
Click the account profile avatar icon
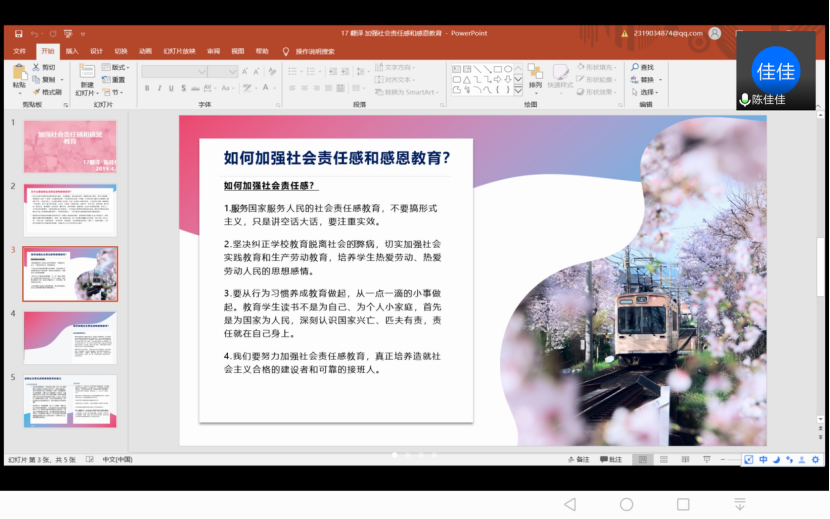pos(715,33)
